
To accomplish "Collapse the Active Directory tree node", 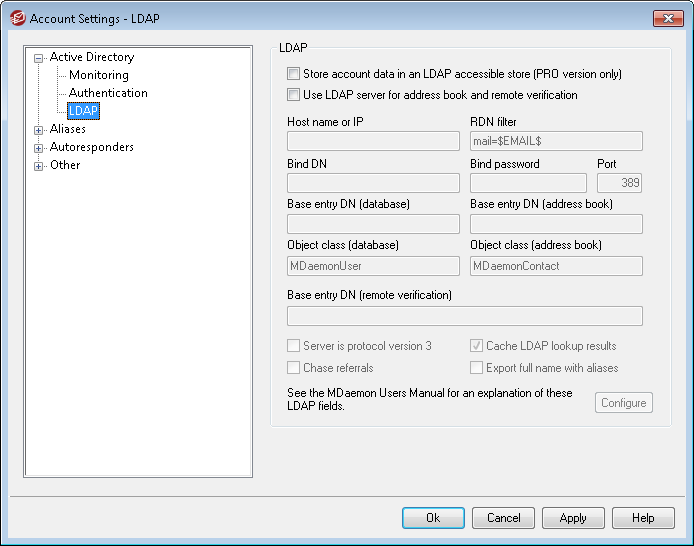I will point(39,58).
